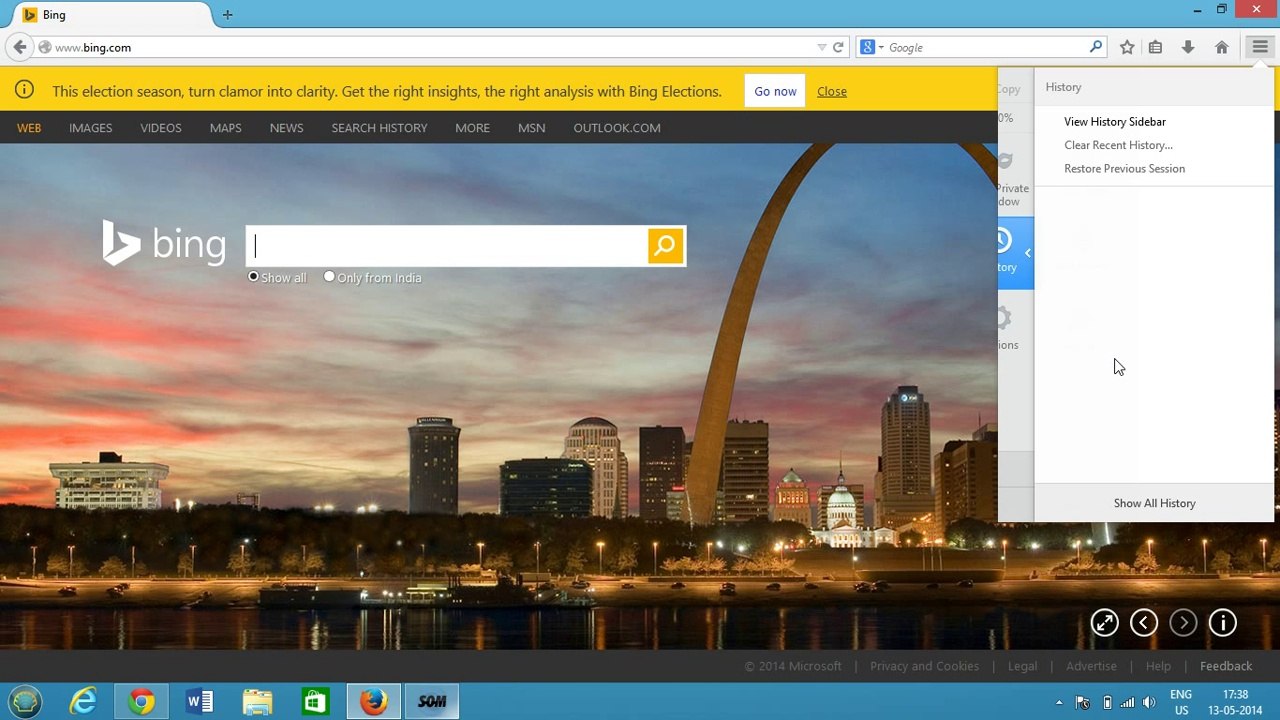Expand the Bing background image to fullscreen
The image size is (1280, 720).
(1104, 623)
